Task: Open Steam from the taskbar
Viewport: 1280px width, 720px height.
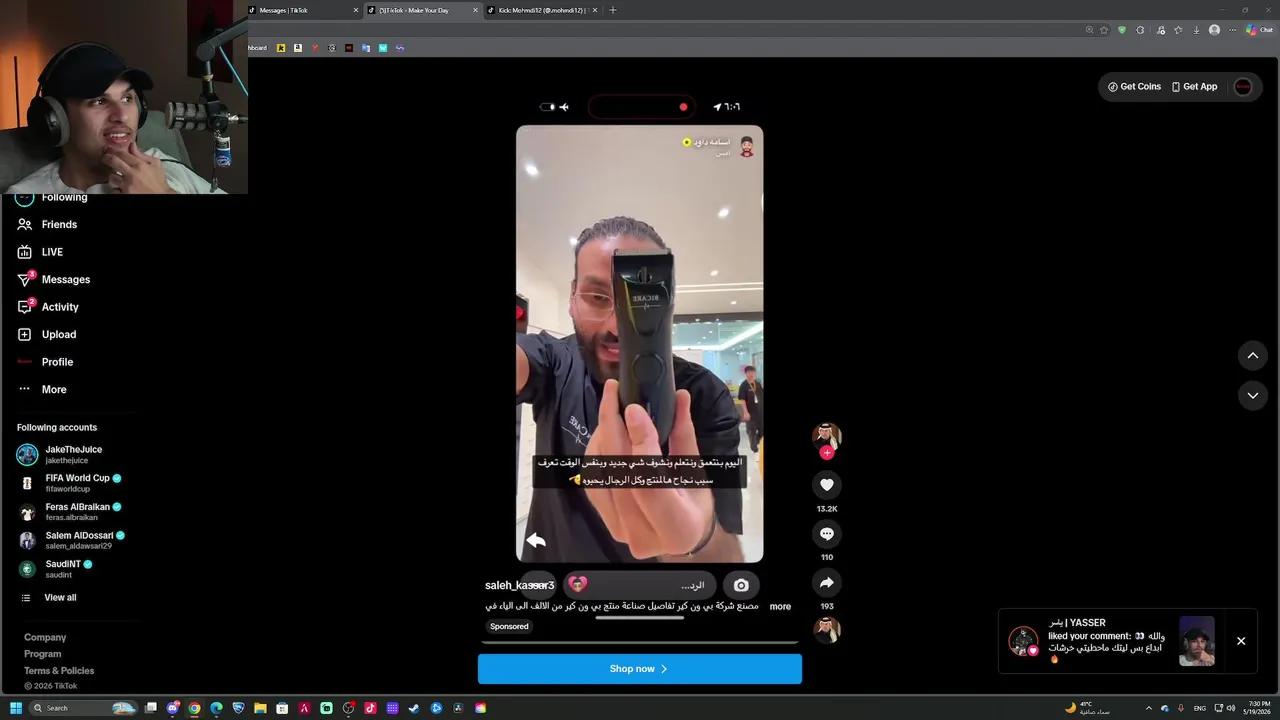Action: (414, 708)
